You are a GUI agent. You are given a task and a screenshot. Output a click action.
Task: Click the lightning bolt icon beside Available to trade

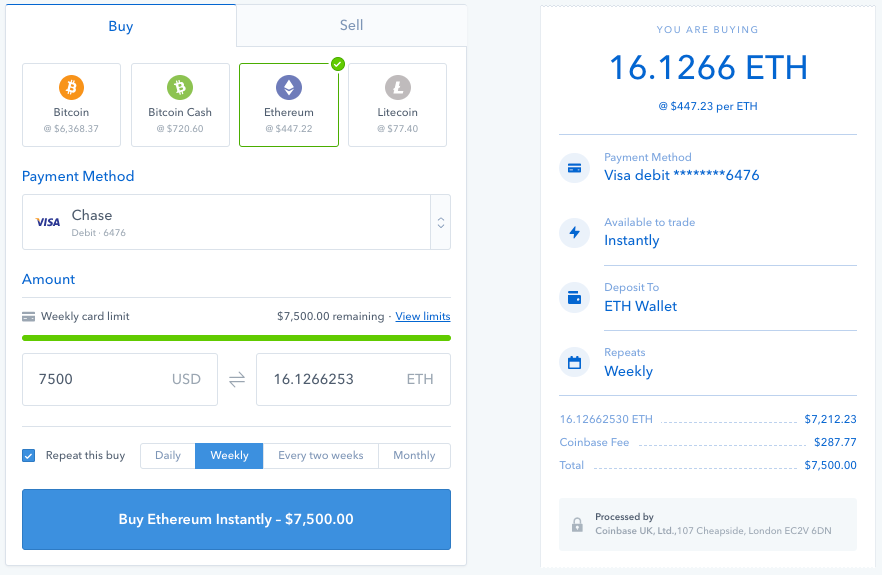coord(574,232)
